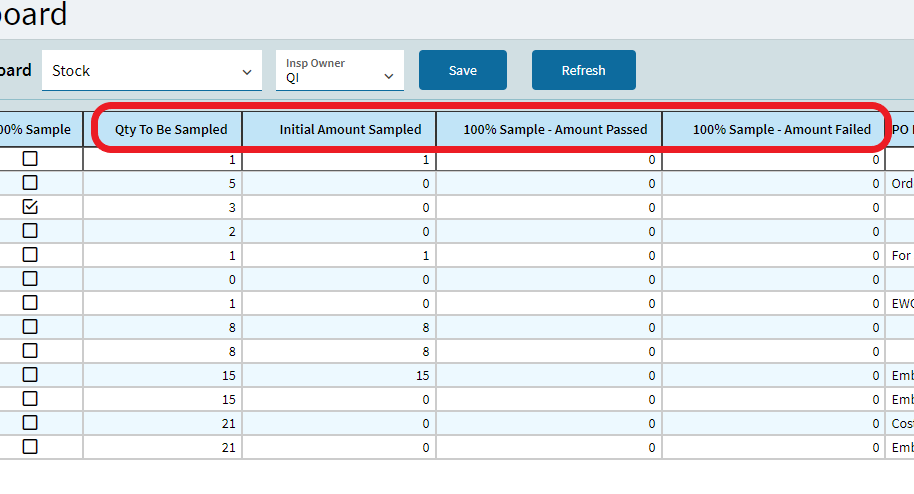Open the Stock dashboard dropdown
This screenshot has height=494, width=914.
coord(152,71)
